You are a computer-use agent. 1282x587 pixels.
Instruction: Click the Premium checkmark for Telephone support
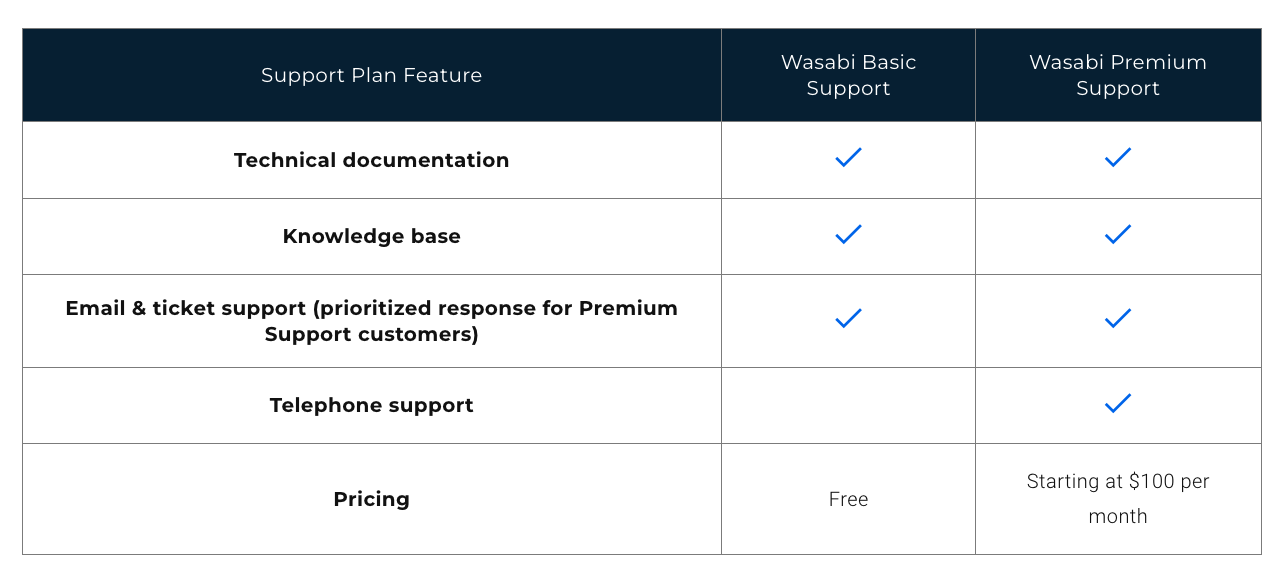pos(1118,403)
